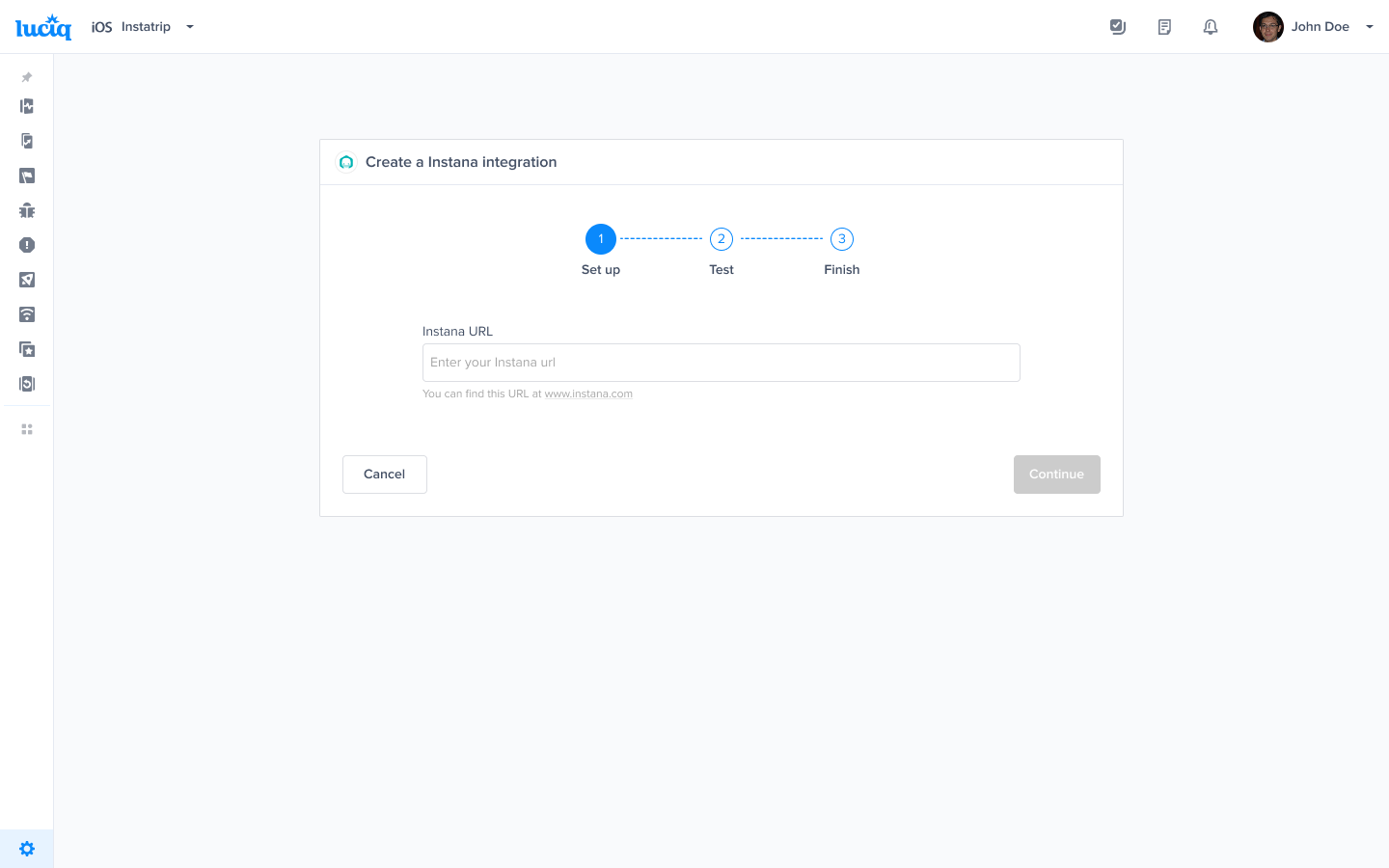Open the exclamation alert icon in sidebar

pos(27,245)
